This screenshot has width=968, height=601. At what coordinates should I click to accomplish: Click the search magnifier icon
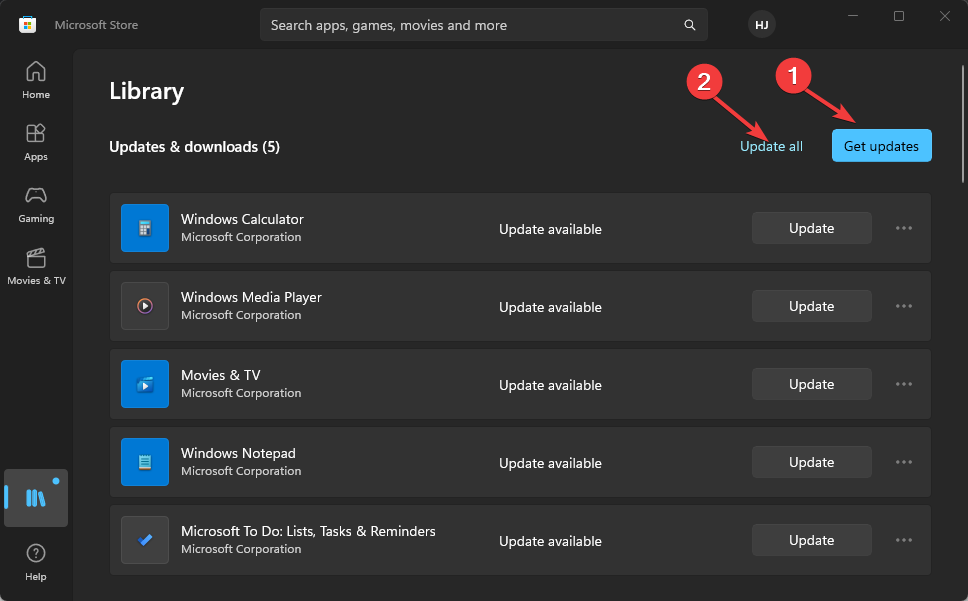click(690, 25)
